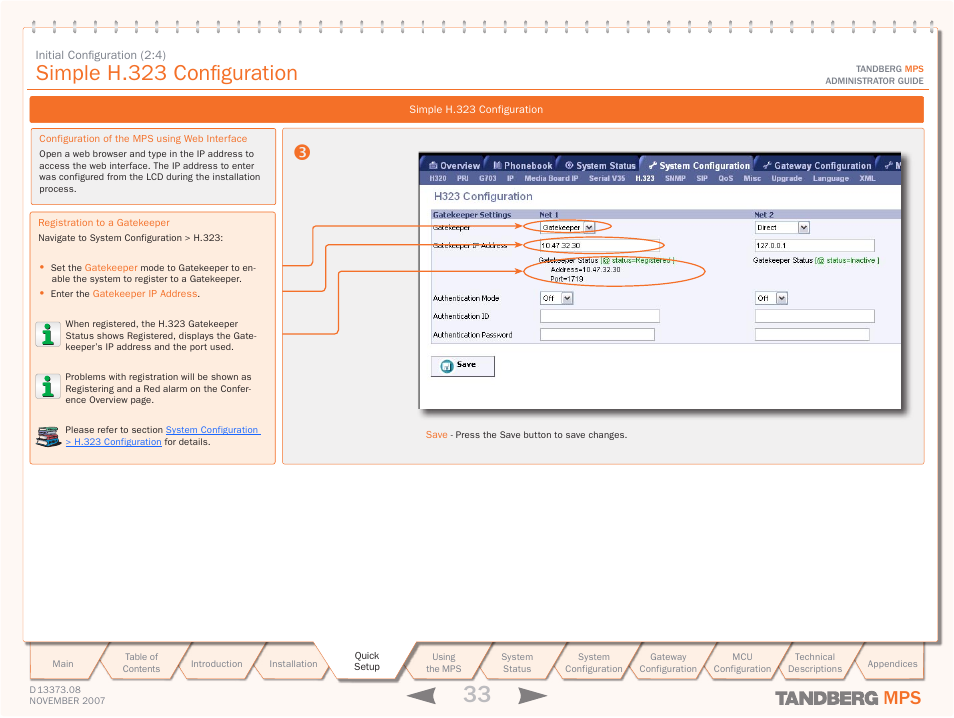This screenshot has height=718, width=954.
Task: Select System Configuration tab in web interface
Action: [699, 166]
